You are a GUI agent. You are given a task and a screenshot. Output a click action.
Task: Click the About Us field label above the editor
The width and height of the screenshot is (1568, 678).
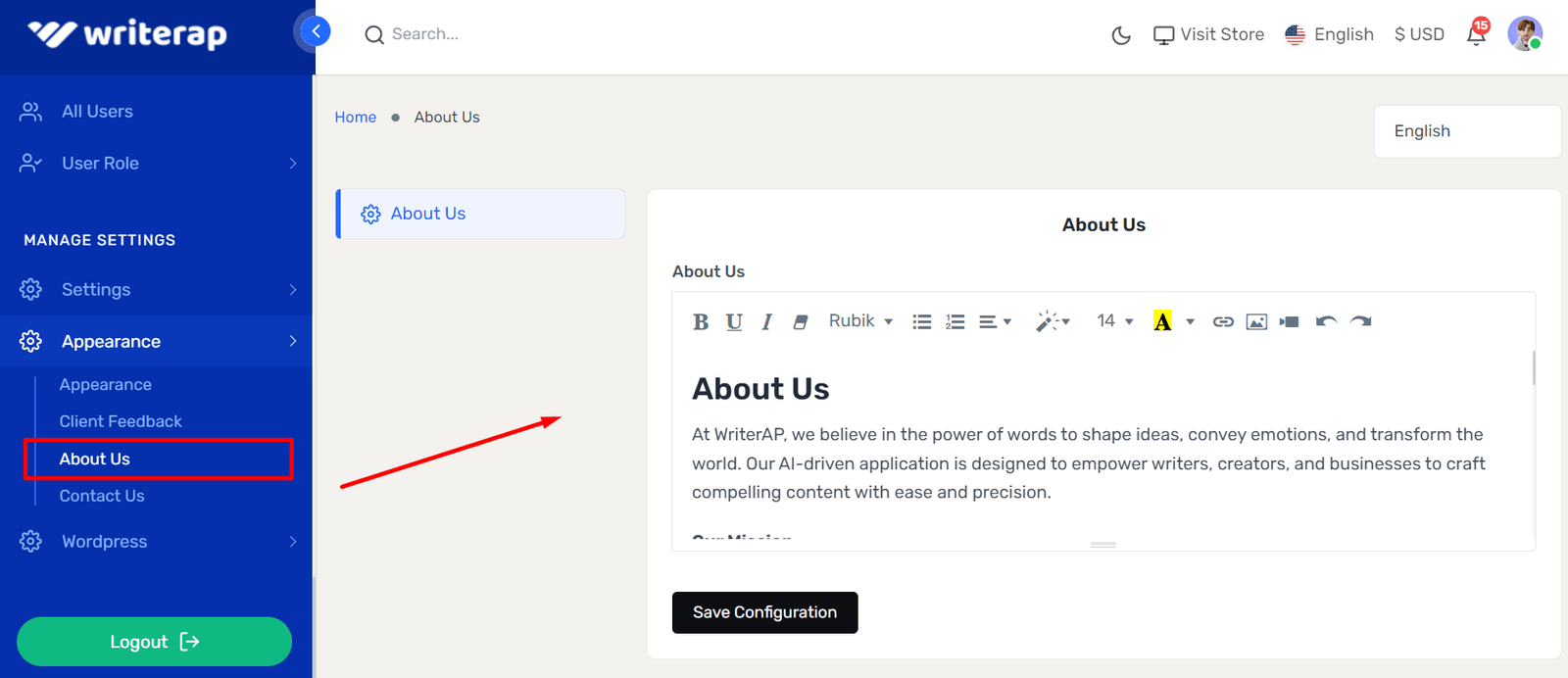point(709,271)
